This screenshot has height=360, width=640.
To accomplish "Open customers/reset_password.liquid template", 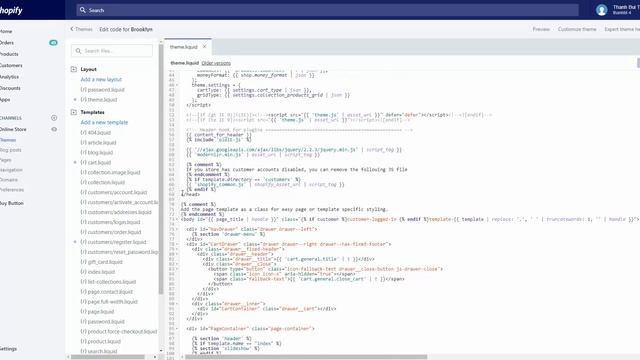I will [x=119, y=252].
